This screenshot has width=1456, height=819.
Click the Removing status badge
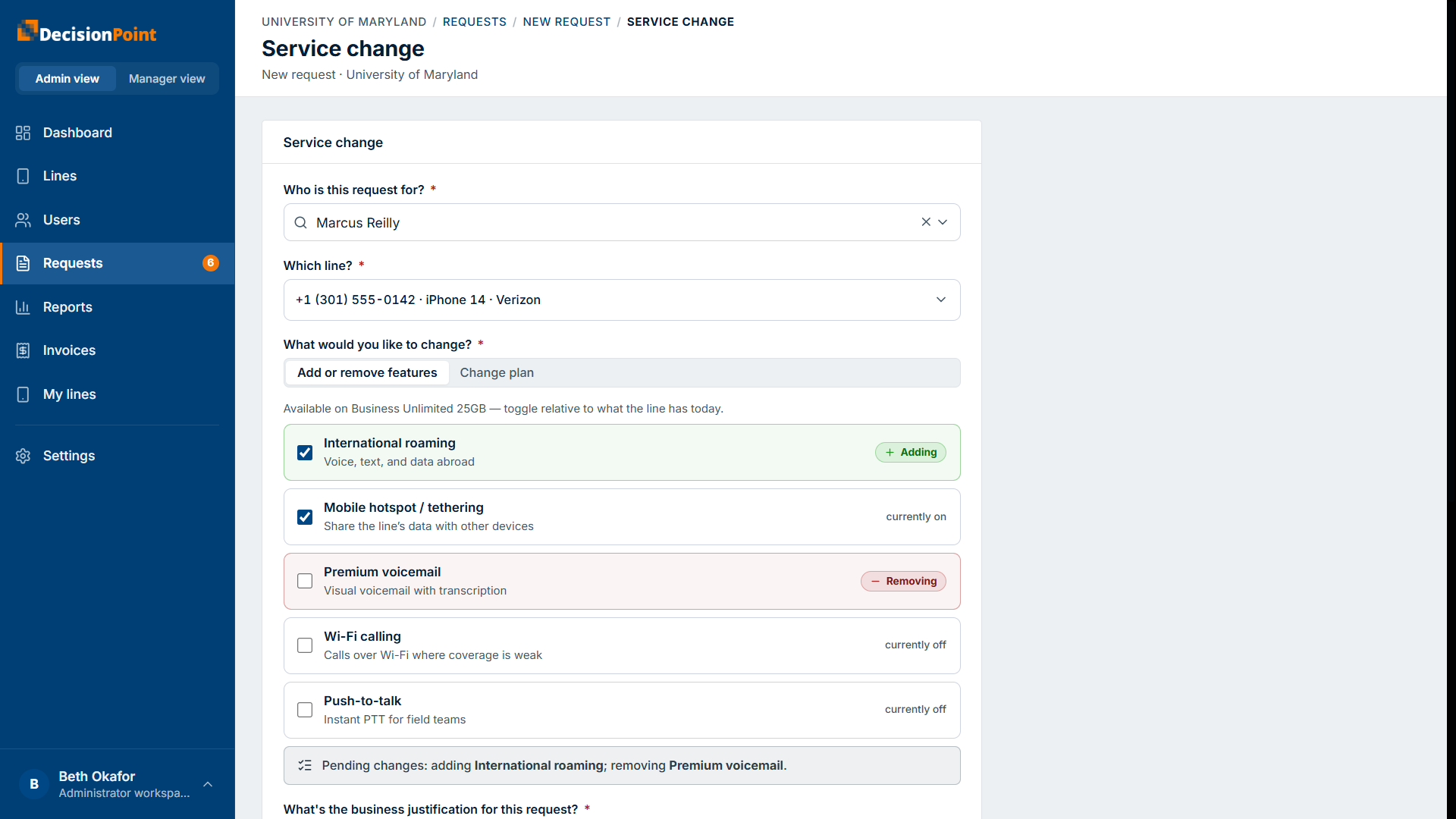(903, 581)
